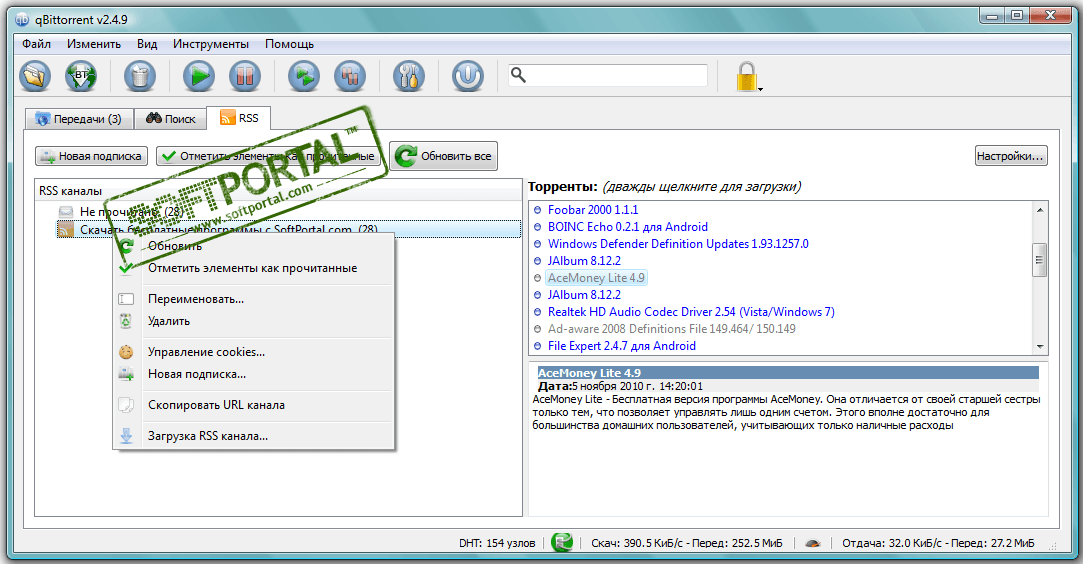The image size is (1083, 564).
Task: Switch to the Поиск tab
Action: pos(171,119)
